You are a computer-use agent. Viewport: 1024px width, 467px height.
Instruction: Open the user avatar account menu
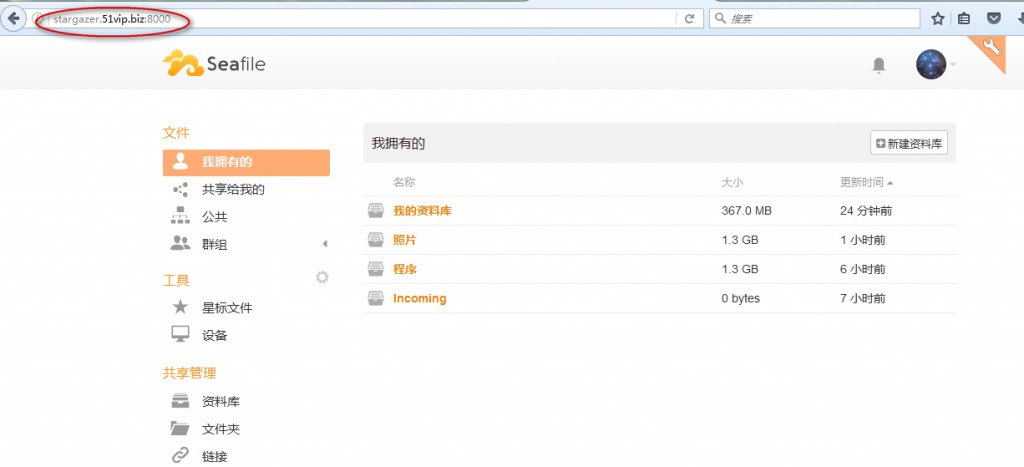(x=932, y=65)
